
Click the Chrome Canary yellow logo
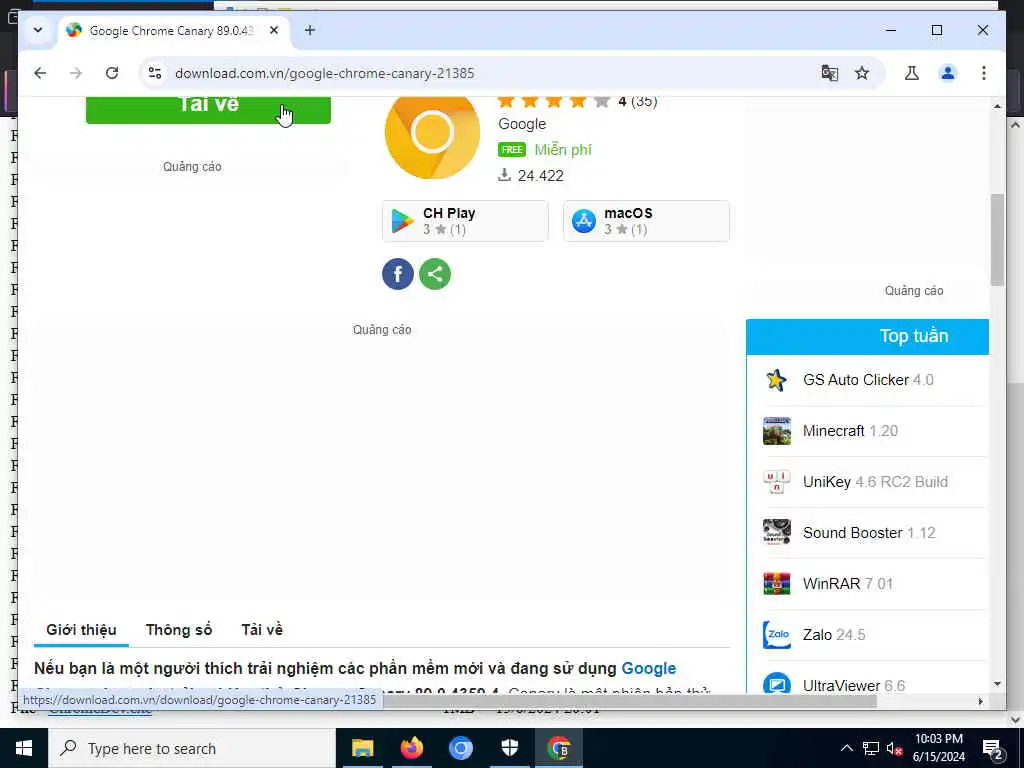coord(432,135)
